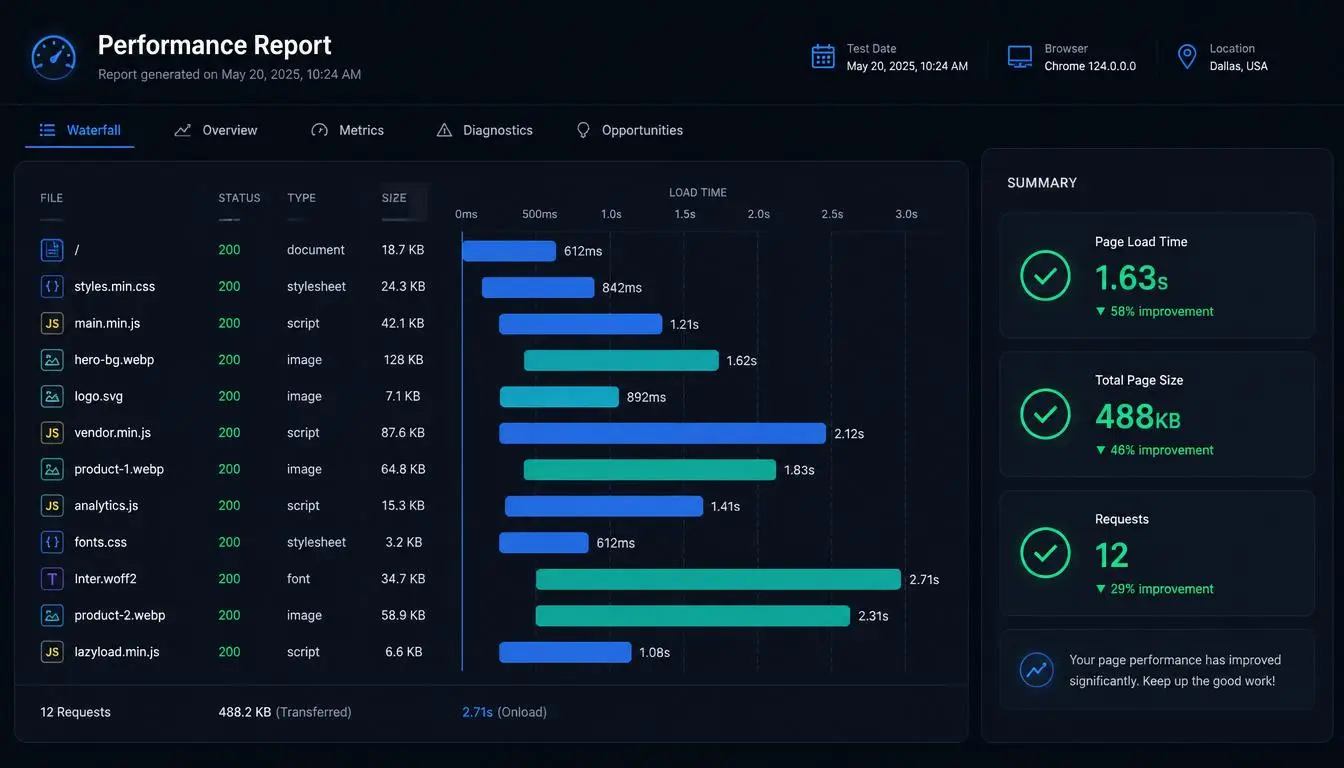1344x768 pixels.
Task: Open the Opportunities tab
Action: coord(630,130)
